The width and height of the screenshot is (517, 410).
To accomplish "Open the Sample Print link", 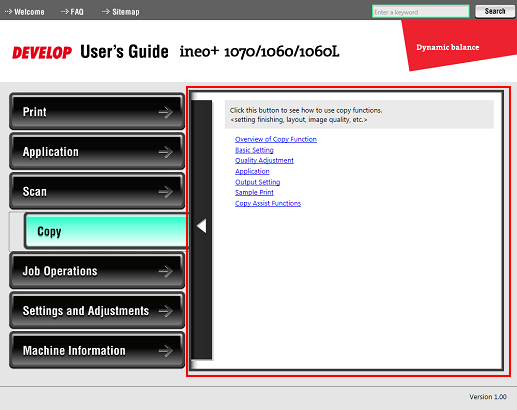I will tap(254, 192).
